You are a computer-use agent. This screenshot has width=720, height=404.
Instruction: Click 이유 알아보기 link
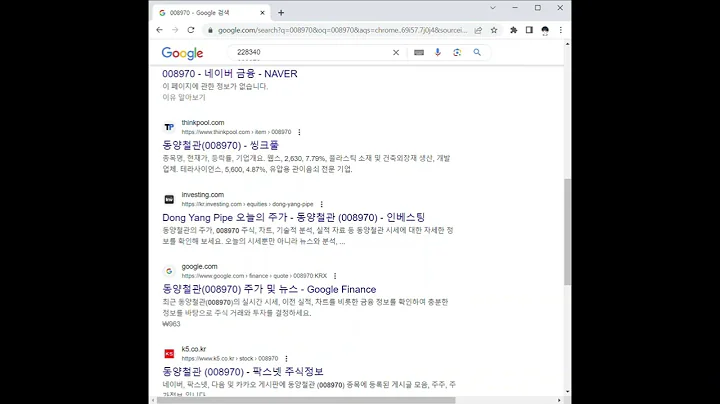[184, 97]
